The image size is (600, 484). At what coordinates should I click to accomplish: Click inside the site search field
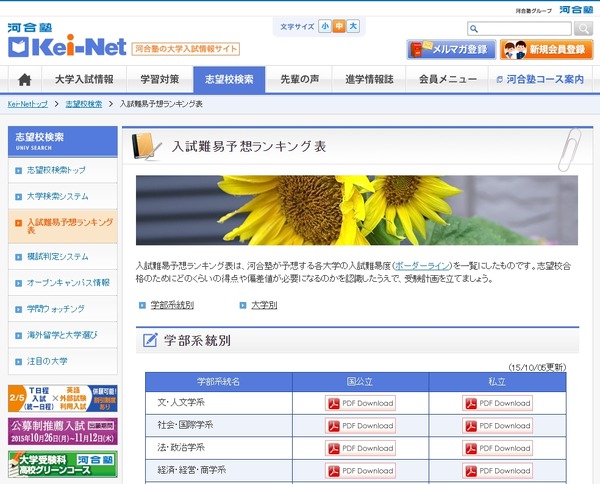(519, 29)
